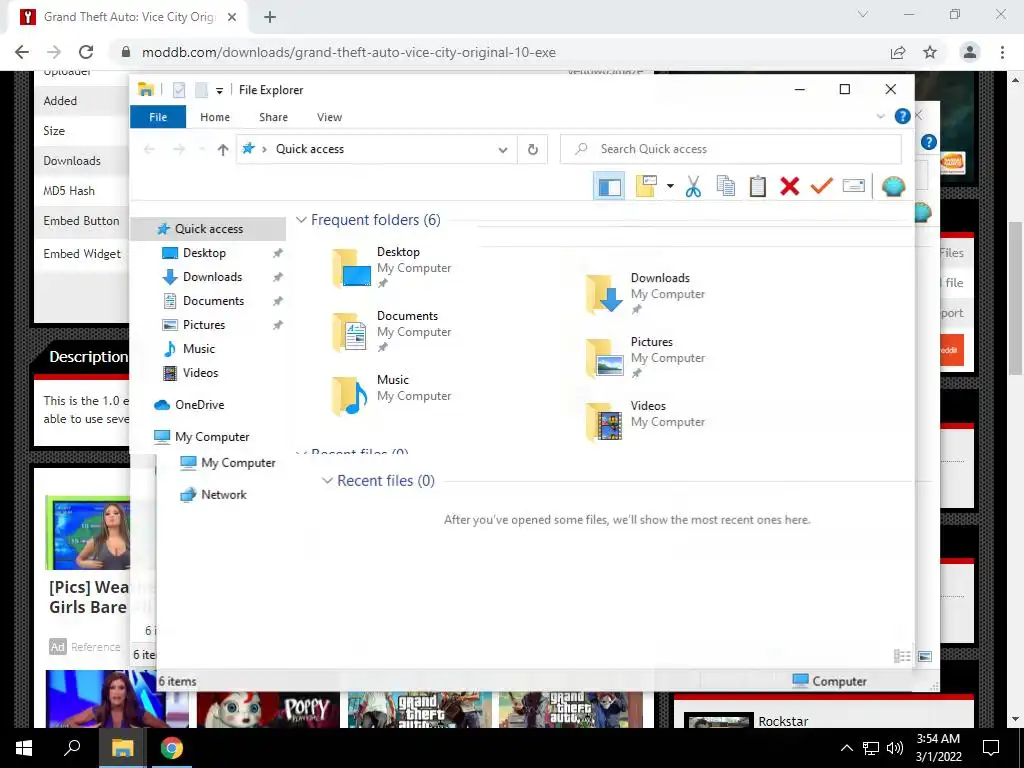This screenshot has height=768, width=1024.
Task: Click the Search Quick access field
Action: [731, 149]
